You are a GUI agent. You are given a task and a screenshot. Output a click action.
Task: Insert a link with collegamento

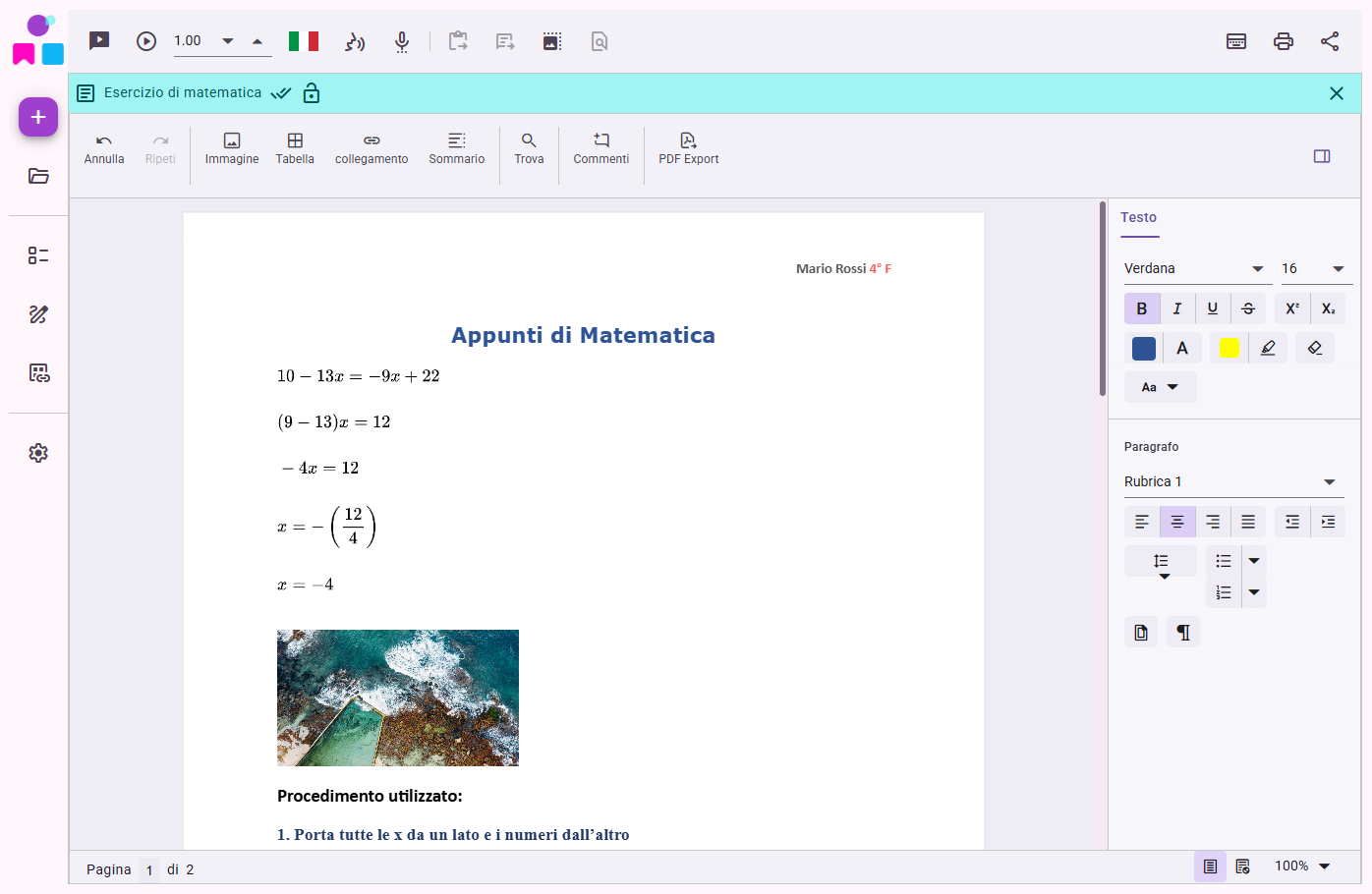point(372,149)
